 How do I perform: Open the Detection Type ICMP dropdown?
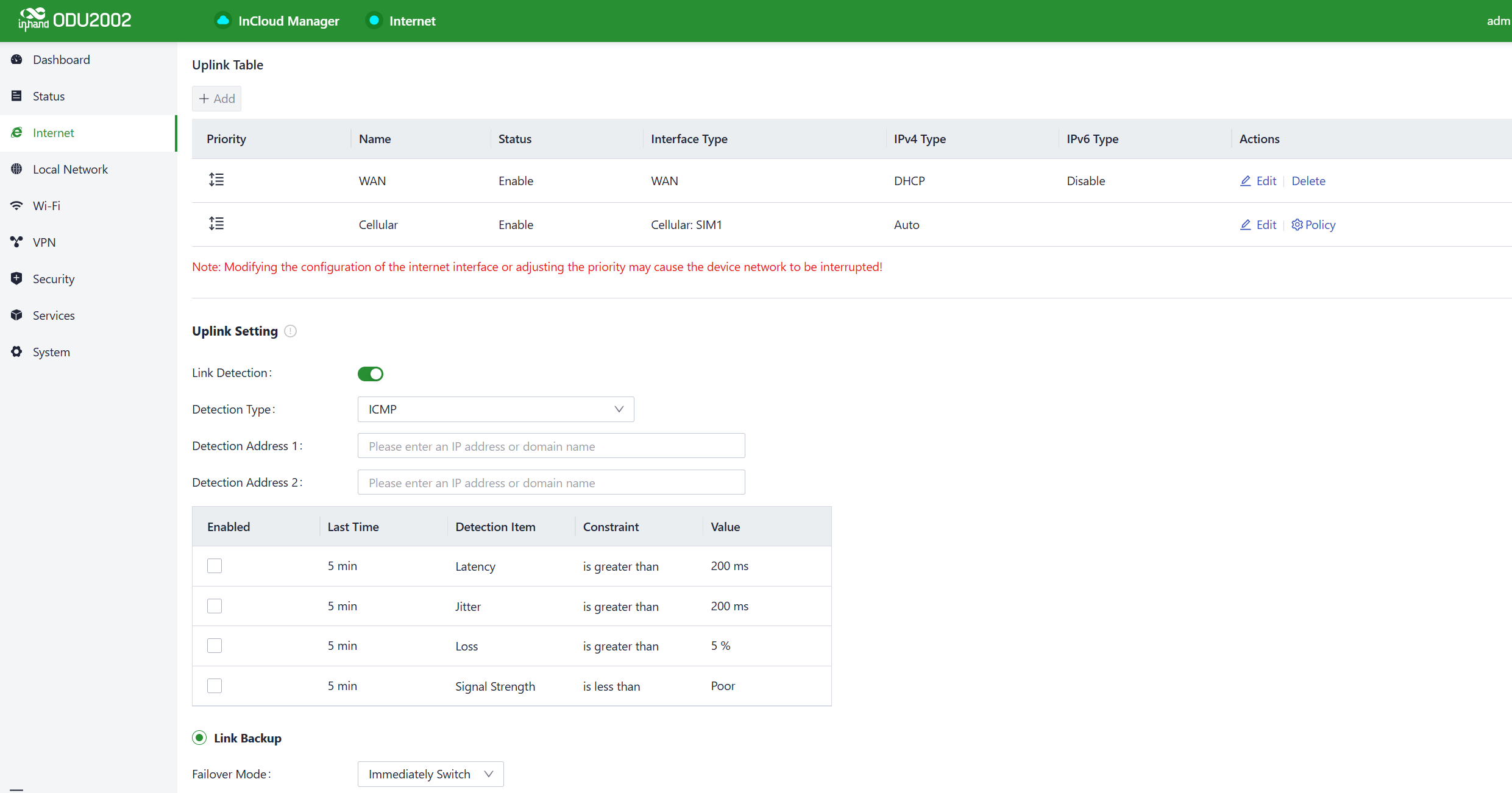click(x=495, y=409)
